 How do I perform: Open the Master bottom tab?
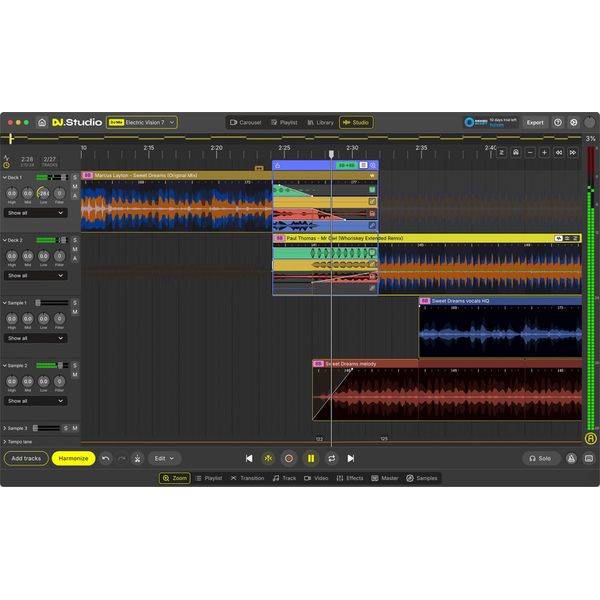pos(385,478)
